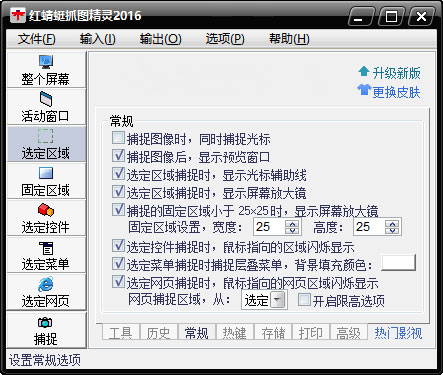Close the 红蜻蜓抓图精灵2016 window
This screenshot has width=443, height=375.
(x=421, y=16)
